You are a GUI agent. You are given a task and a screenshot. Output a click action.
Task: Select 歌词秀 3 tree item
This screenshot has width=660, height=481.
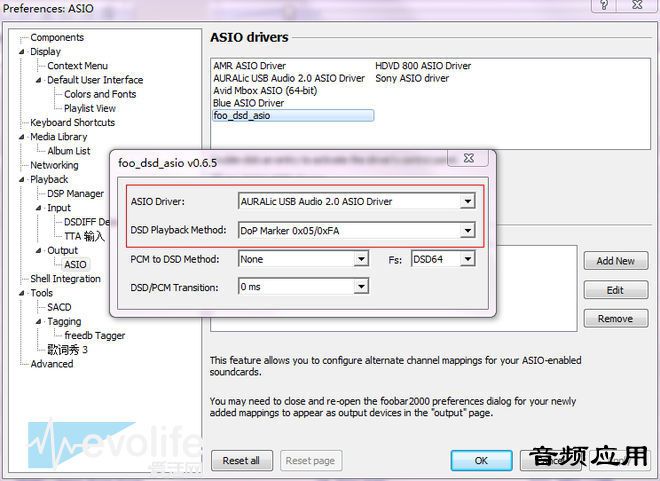[x=67, y=350]
